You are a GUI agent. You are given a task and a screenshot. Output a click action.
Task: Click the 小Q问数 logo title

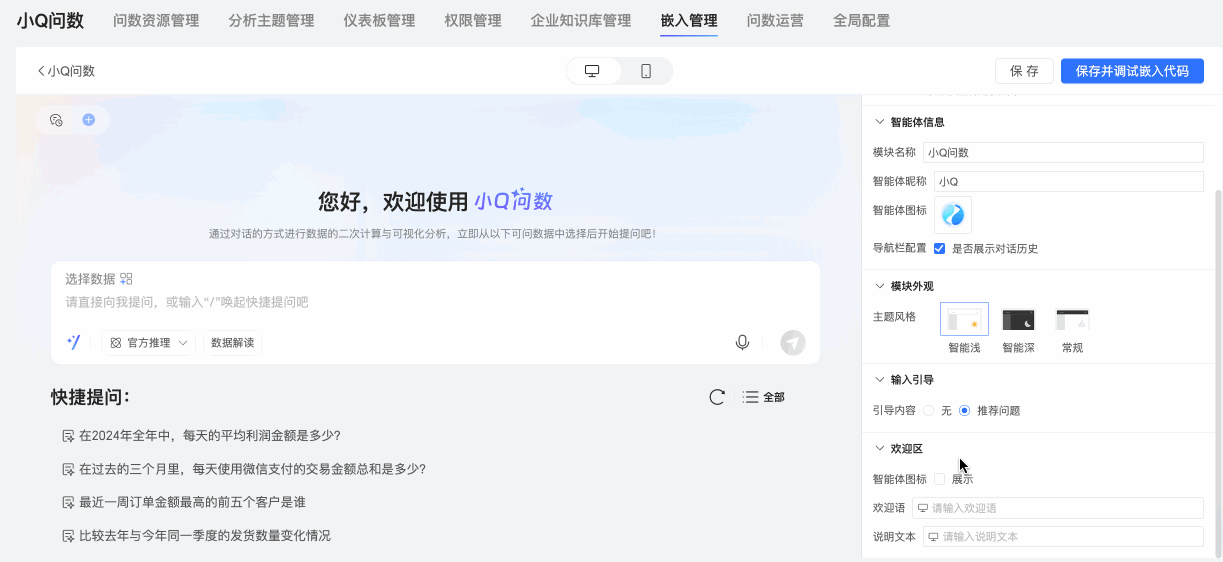50,20
